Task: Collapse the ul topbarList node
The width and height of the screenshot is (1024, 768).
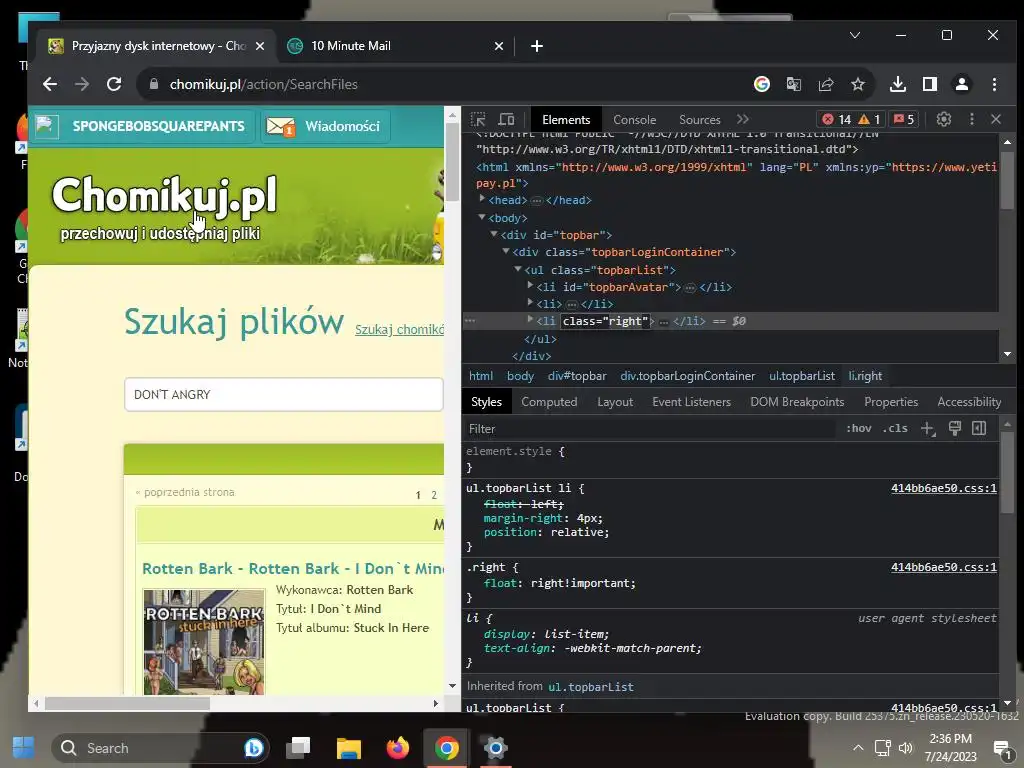Action: click(x=518, y=268)
